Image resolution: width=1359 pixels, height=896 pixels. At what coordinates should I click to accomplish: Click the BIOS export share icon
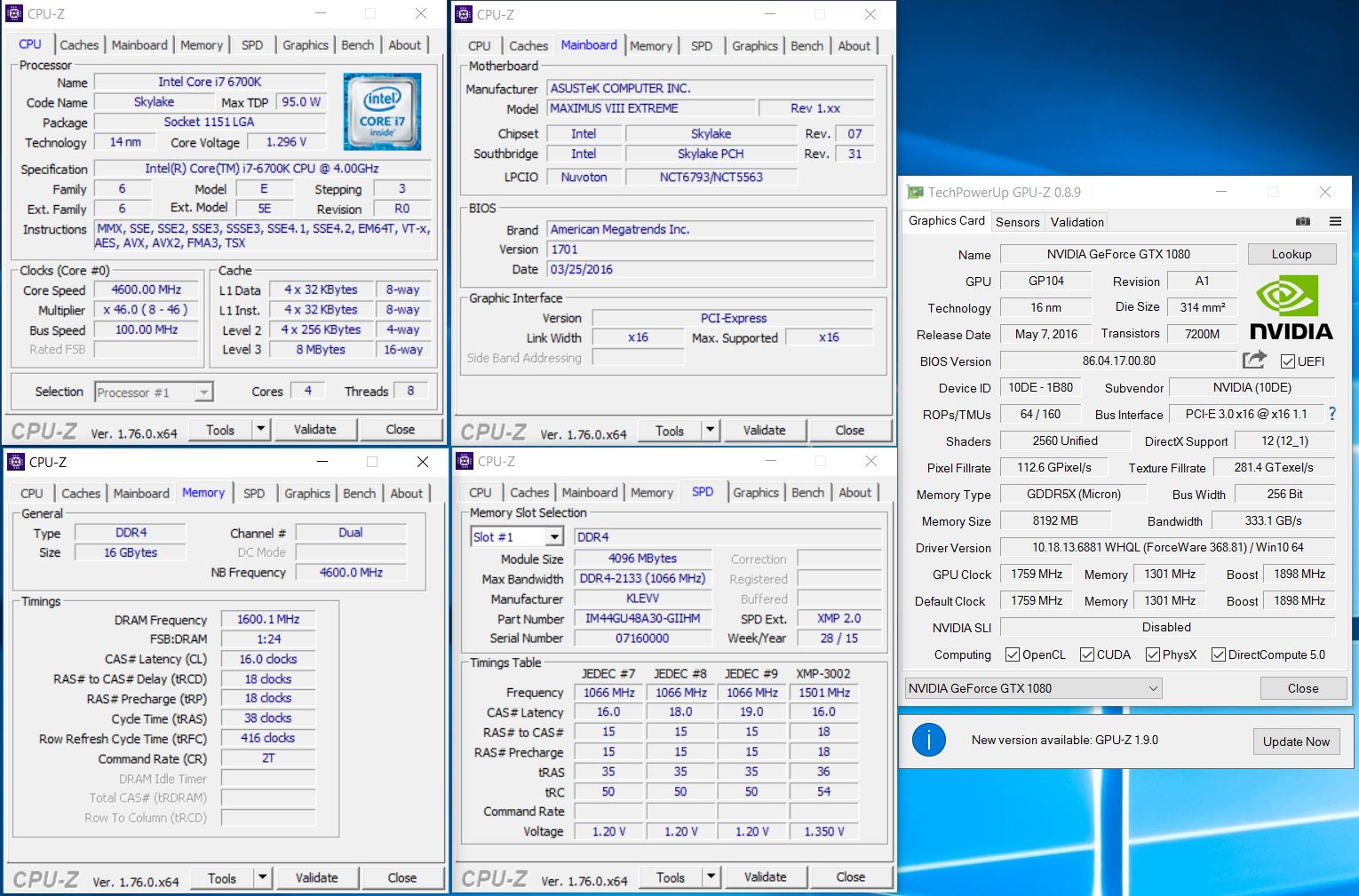(x=1254, y=360)
